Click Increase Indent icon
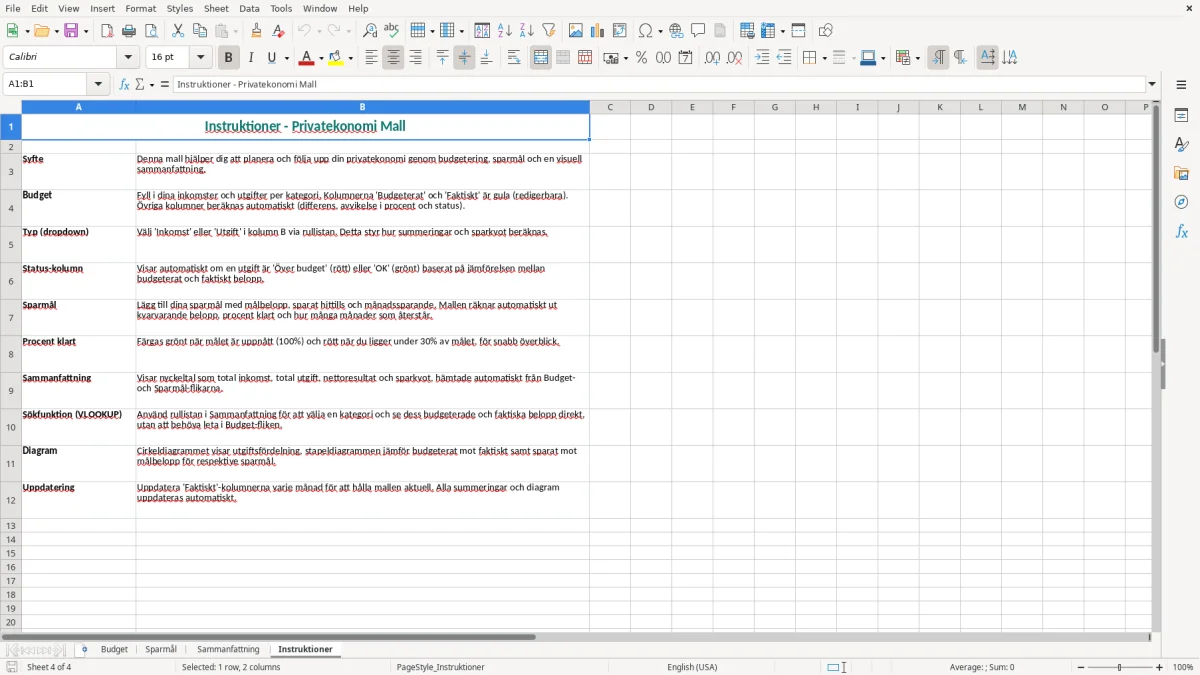 pos(762,58)
